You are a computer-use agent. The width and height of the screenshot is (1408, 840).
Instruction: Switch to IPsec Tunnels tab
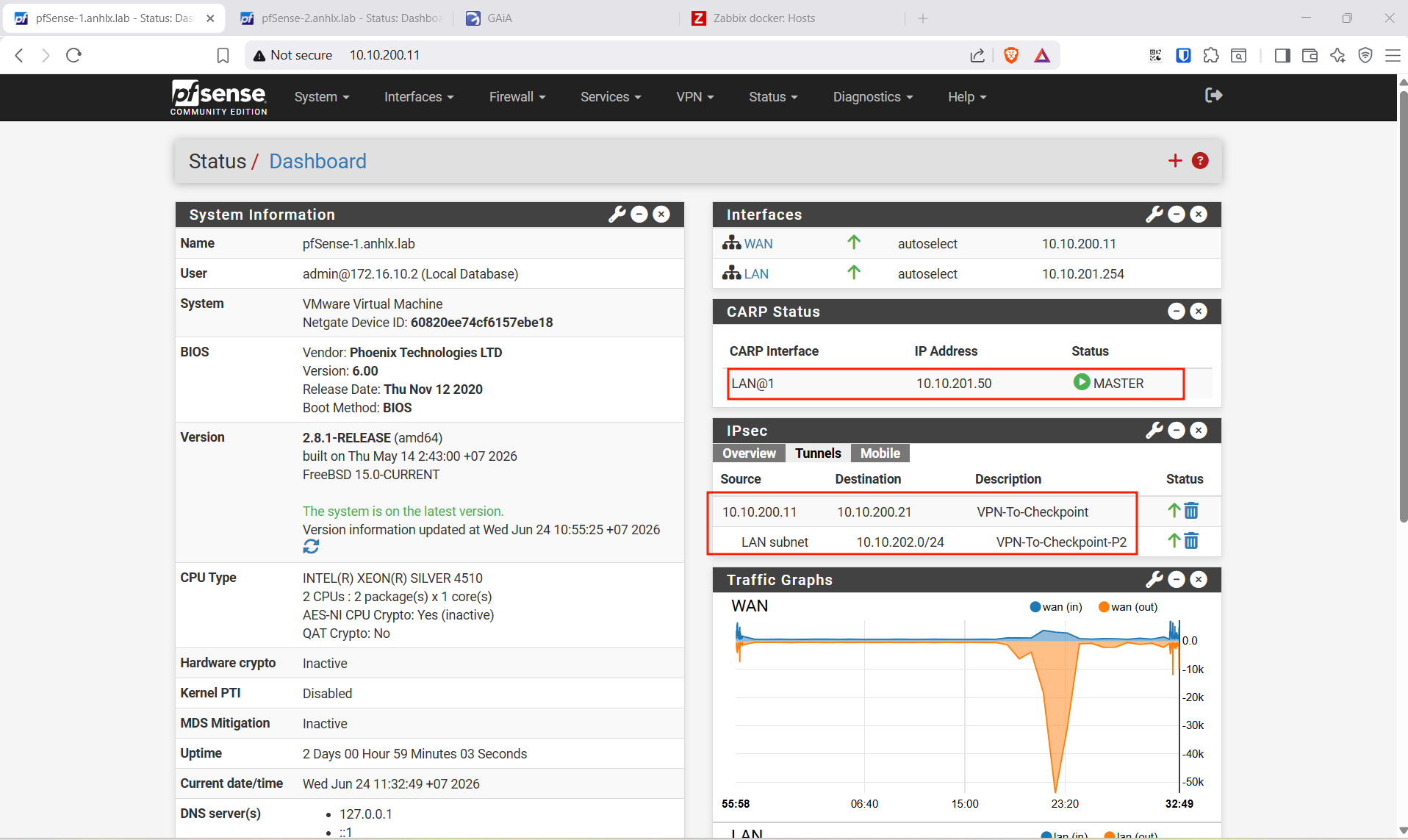pos(818,453)
